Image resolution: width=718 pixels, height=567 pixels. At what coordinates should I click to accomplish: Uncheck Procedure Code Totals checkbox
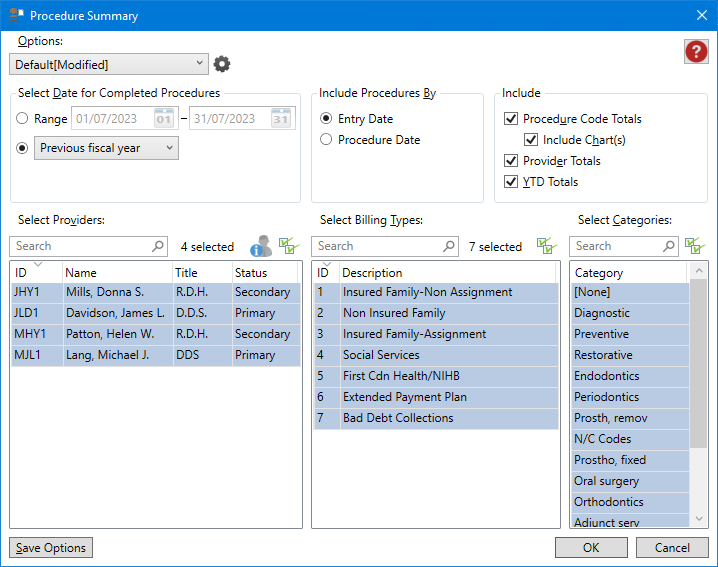tap(511, 119)
